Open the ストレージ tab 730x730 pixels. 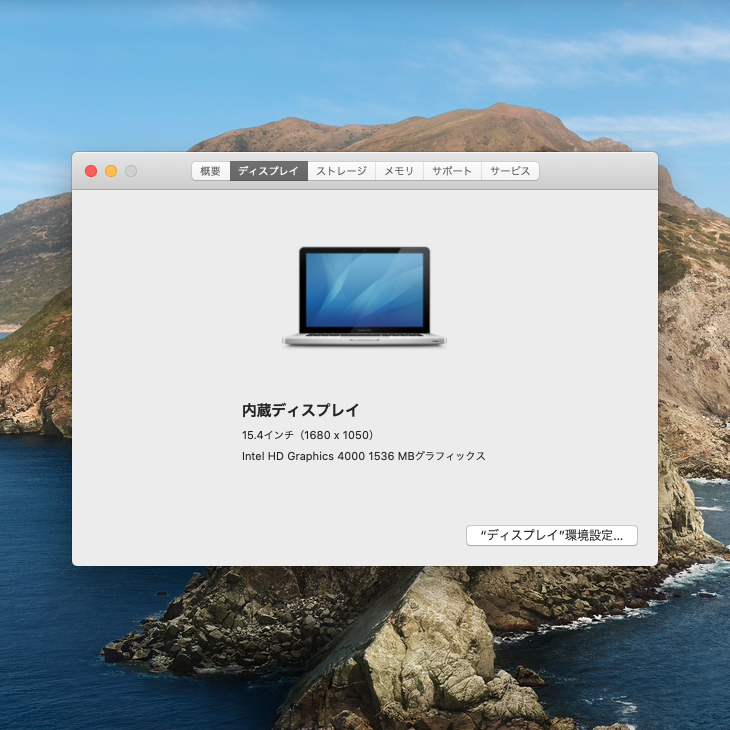click(x=342, y=171)
